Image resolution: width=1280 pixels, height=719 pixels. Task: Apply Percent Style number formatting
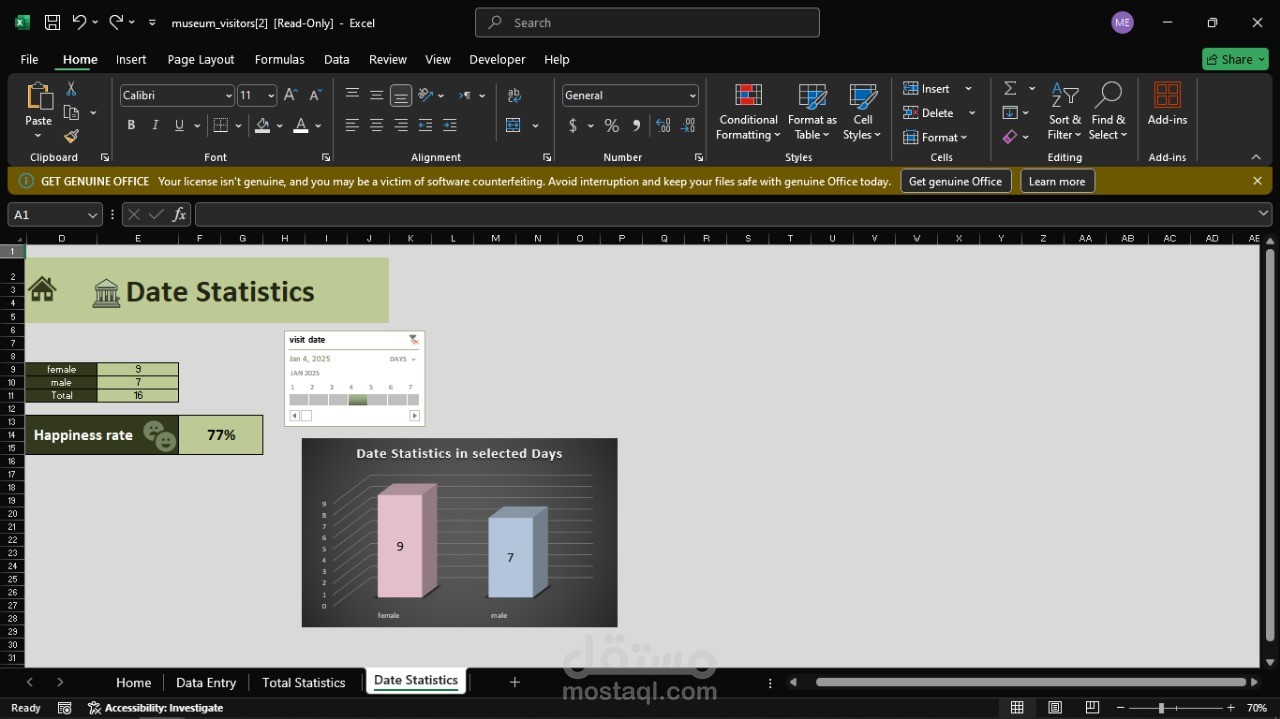[611, 126]
